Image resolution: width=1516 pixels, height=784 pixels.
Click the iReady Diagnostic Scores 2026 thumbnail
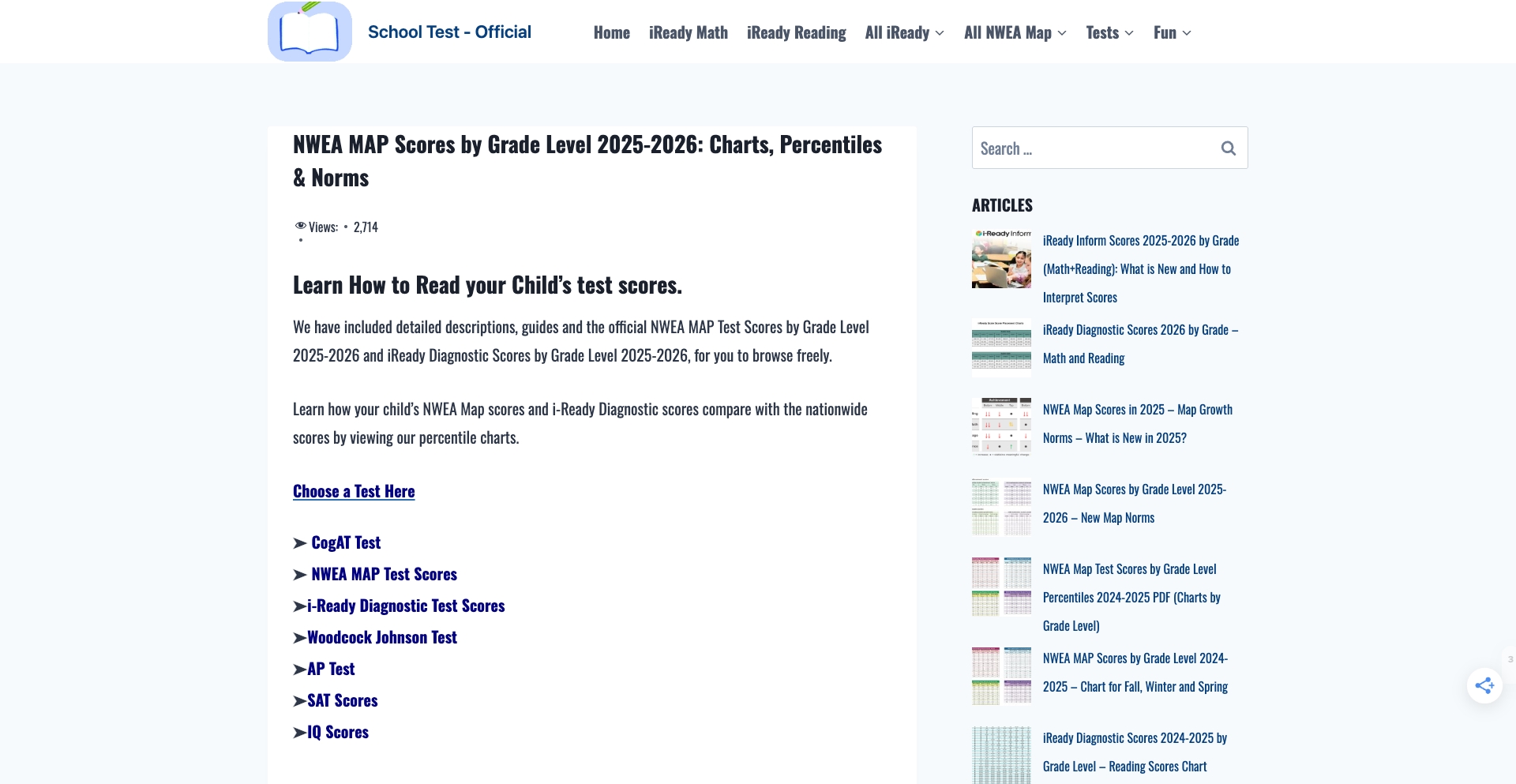1000,346
